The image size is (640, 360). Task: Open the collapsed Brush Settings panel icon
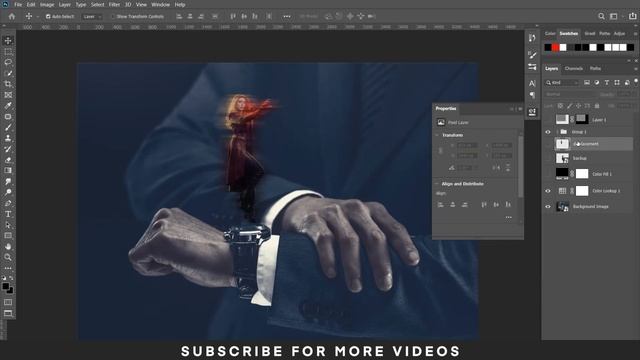532,54
